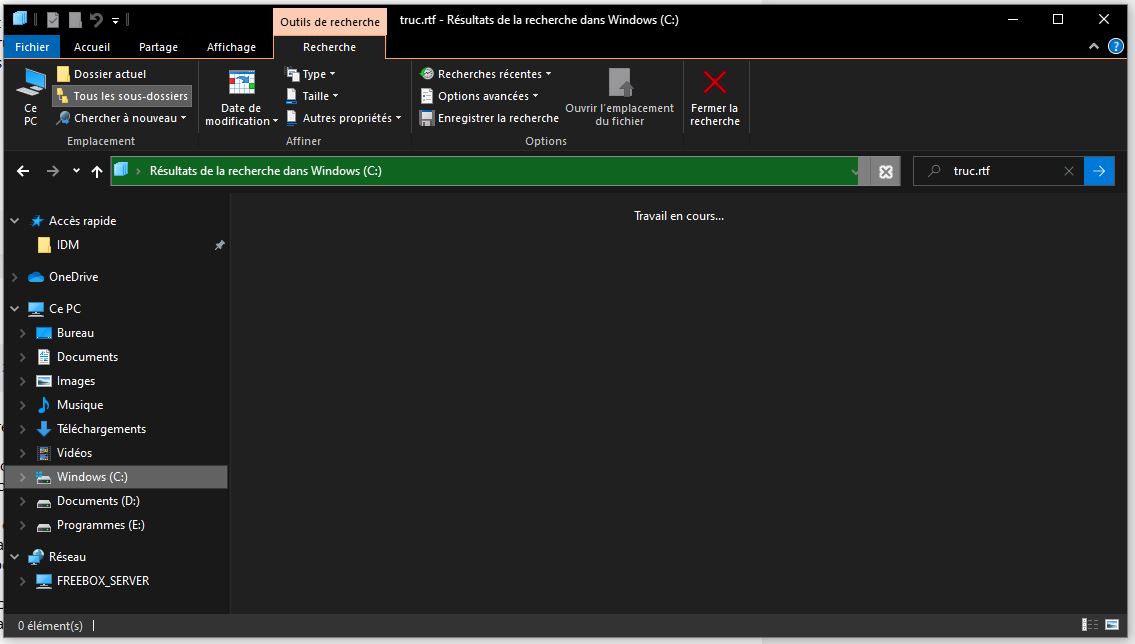The image size is (1135, 644).
Task: Stop the search with address bar X
Action: 885,171
